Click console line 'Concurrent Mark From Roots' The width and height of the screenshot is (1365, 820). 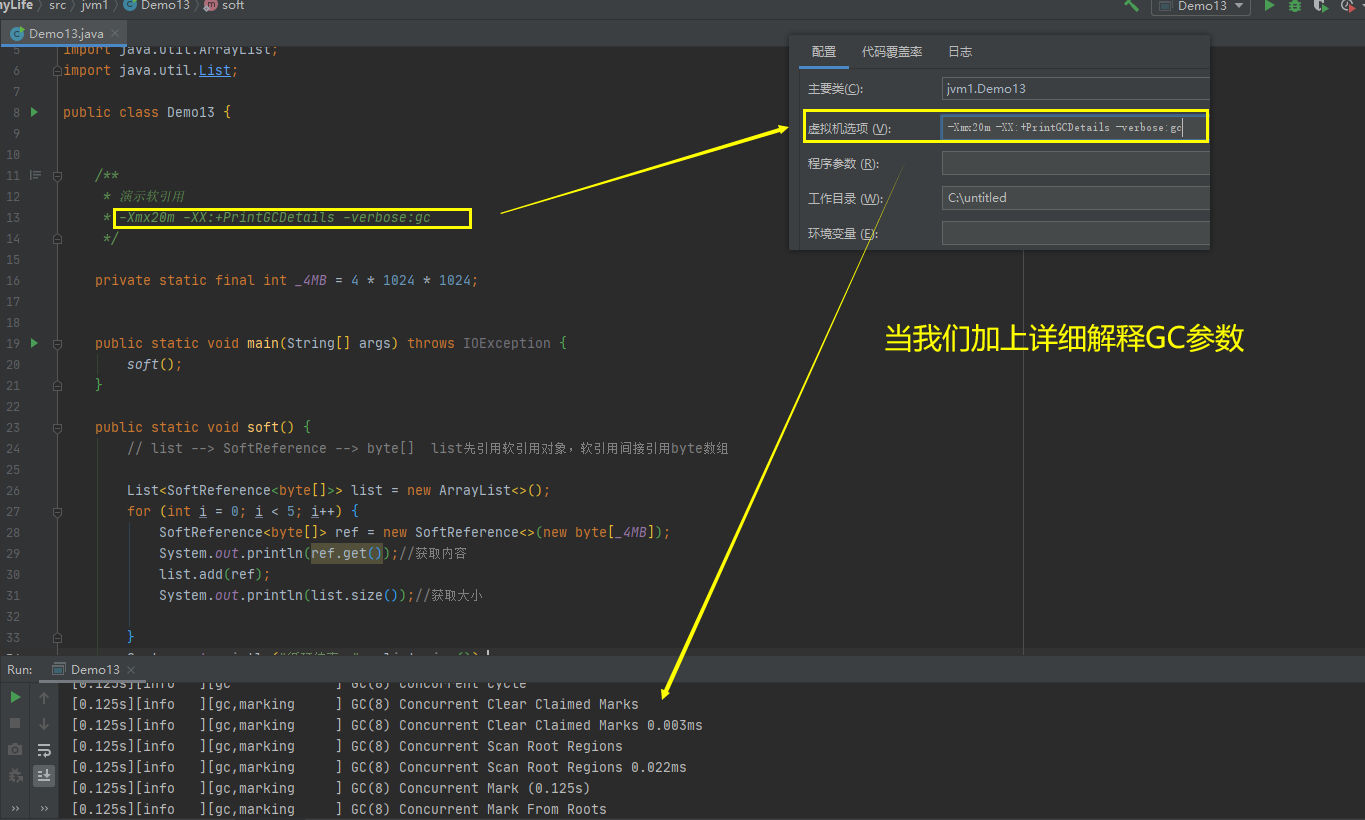coord(503,809)
